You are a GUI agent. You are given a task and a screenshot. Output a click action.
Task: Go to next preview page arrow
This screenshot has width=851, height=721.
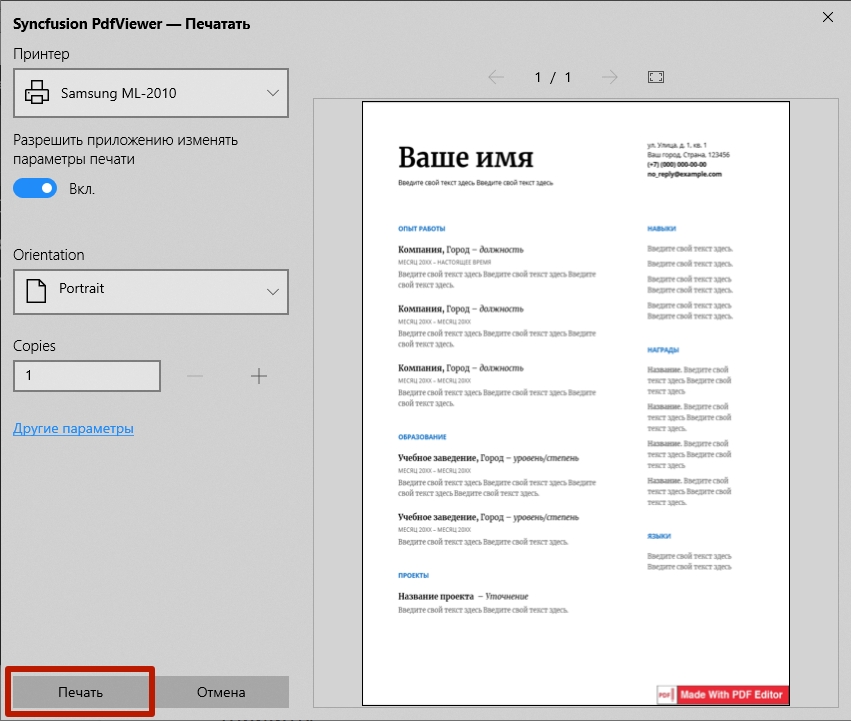[610, 77]
